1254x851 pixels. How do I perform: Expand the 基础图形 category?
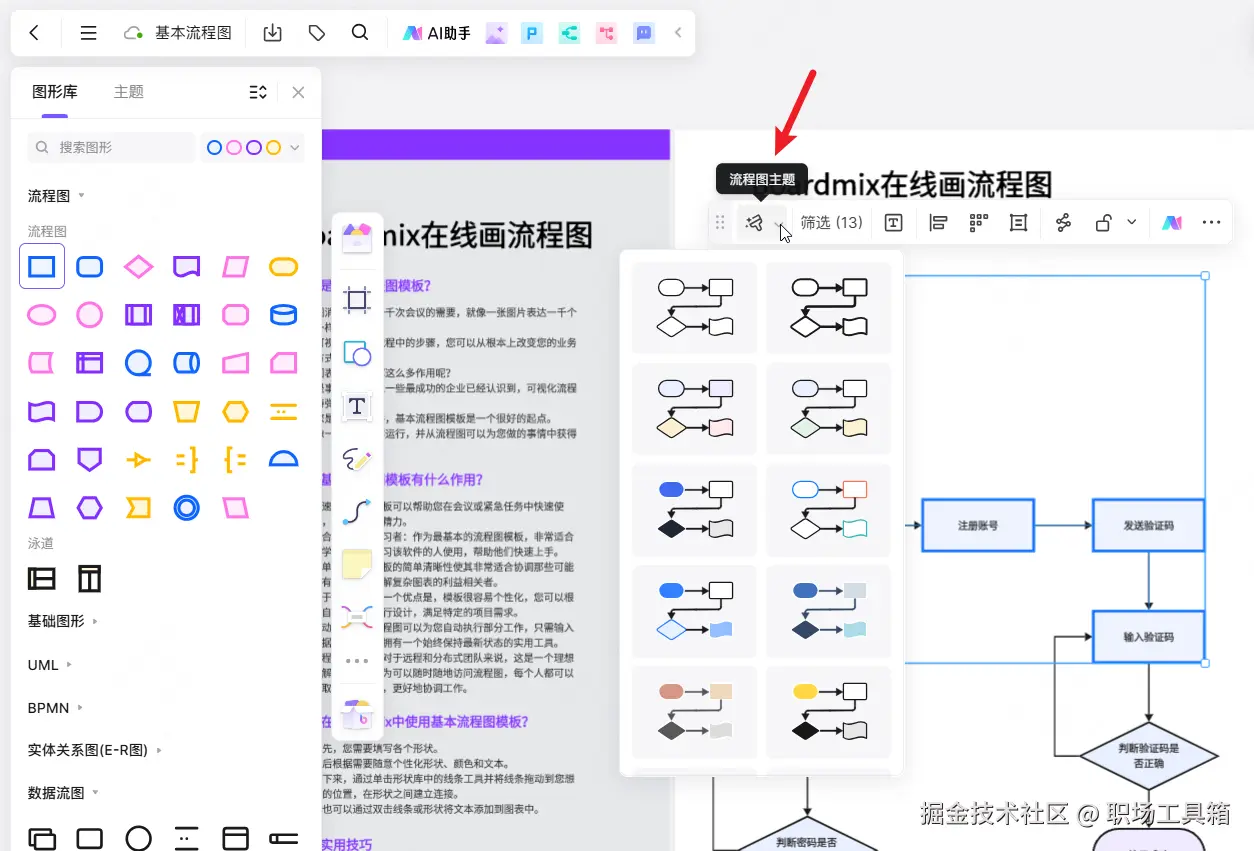point(63,621)
